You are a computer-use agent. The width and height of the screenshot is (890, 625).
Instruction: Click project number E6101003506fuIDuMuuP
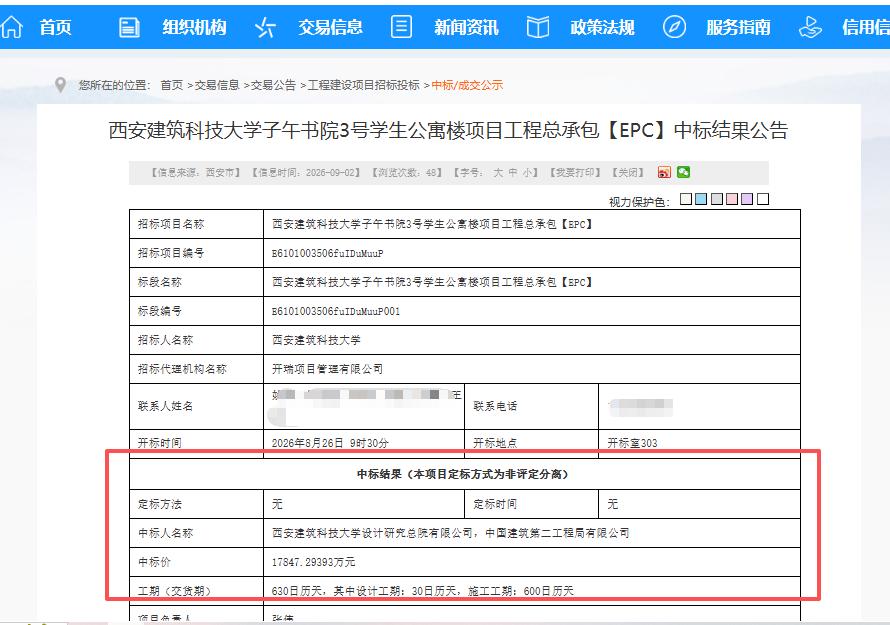click(x=328, y=254)
